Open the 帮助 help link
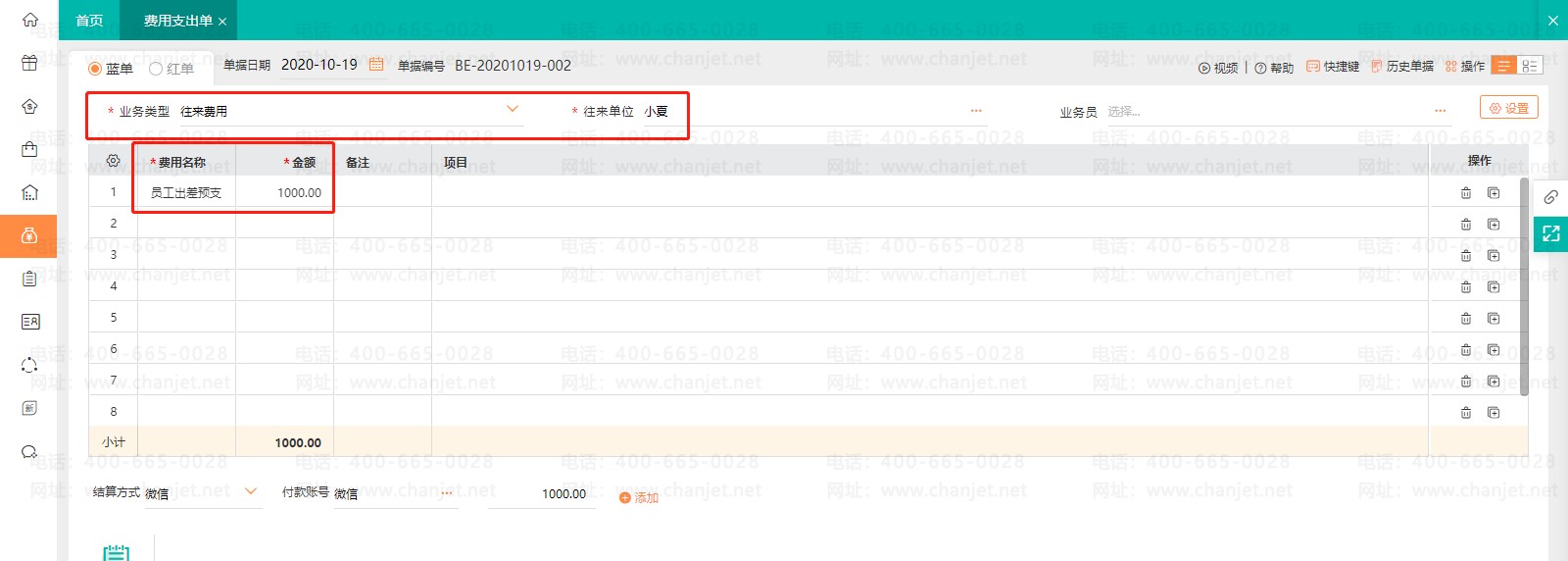Viewport: 1568px width, 561px height. pos(1274,68)
